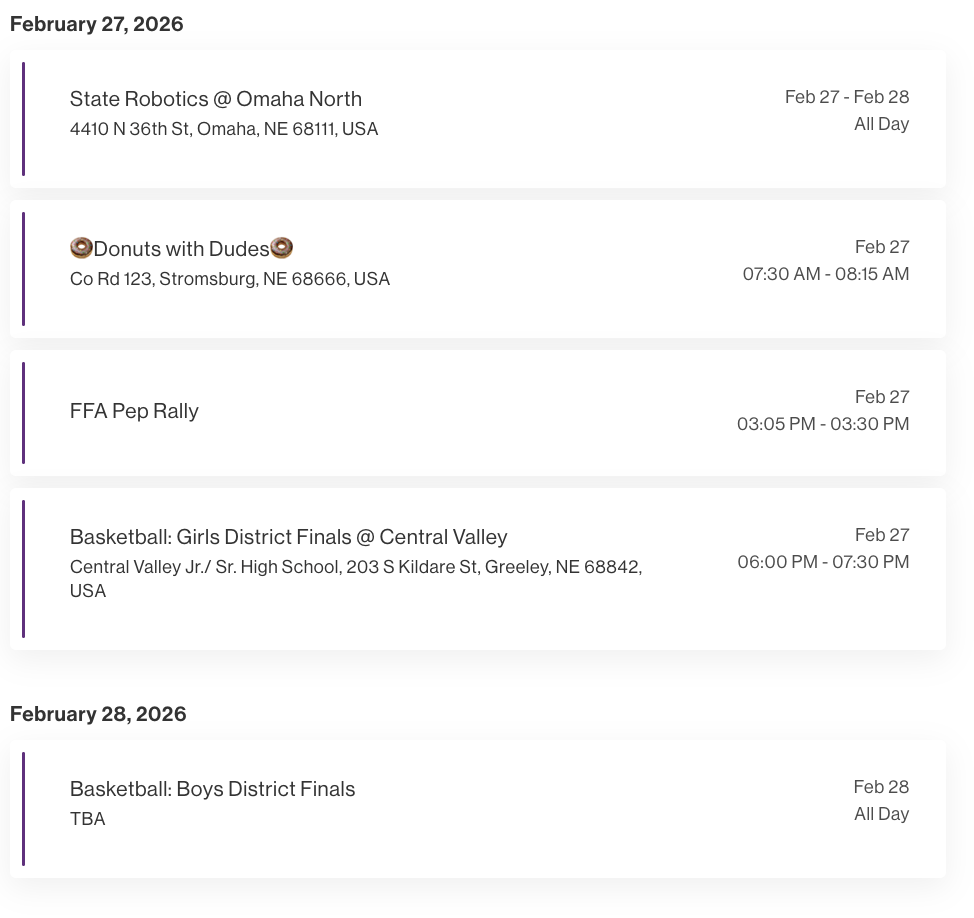
Task: Open the Boys District Finals event
Action: click(x=212, y=789)
